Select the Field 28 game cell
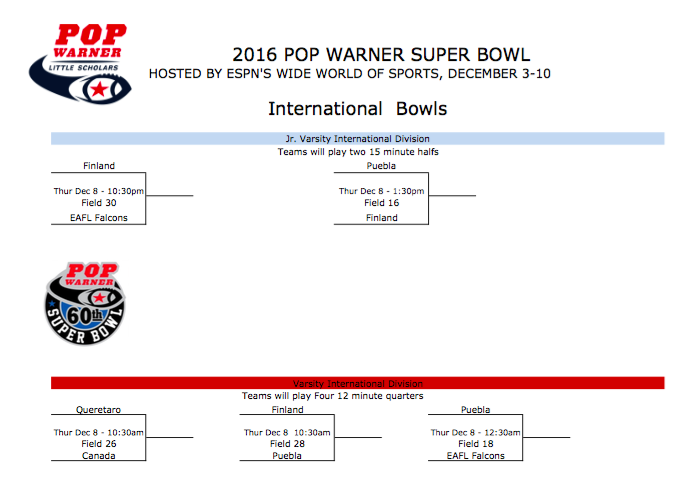Viewport: 691px width, 504px height. click(x=287, y=444)
